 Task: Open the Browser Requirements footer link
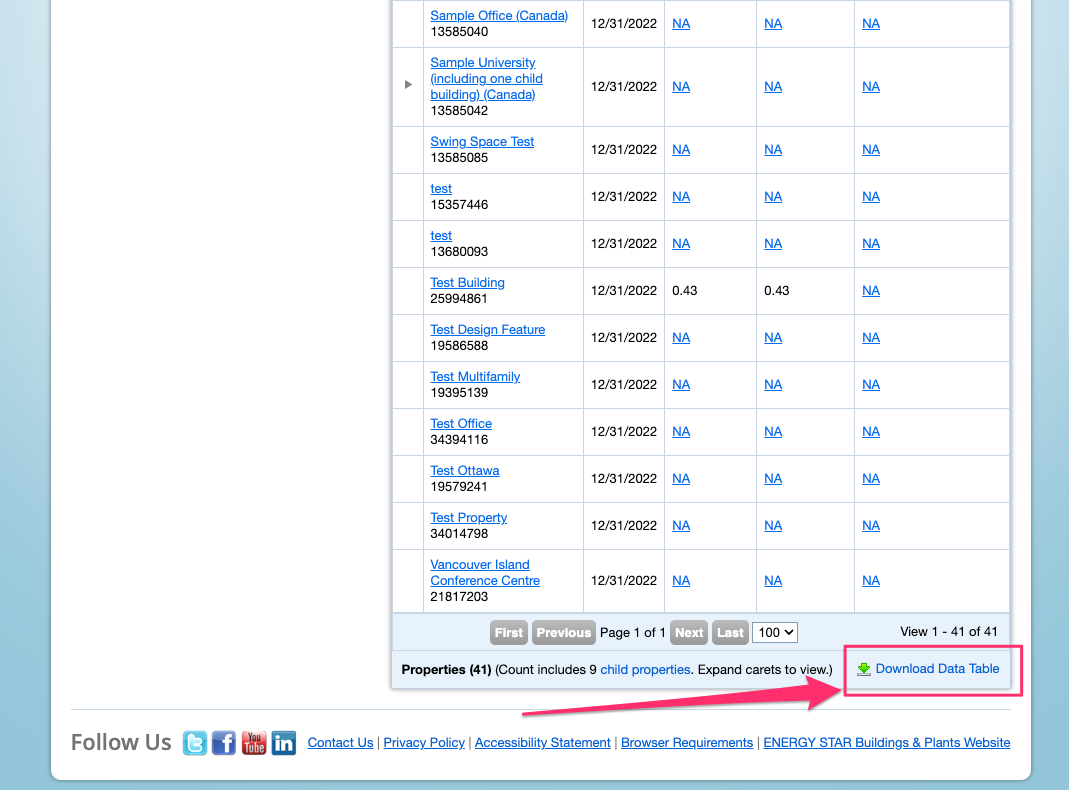click(687, 743)
